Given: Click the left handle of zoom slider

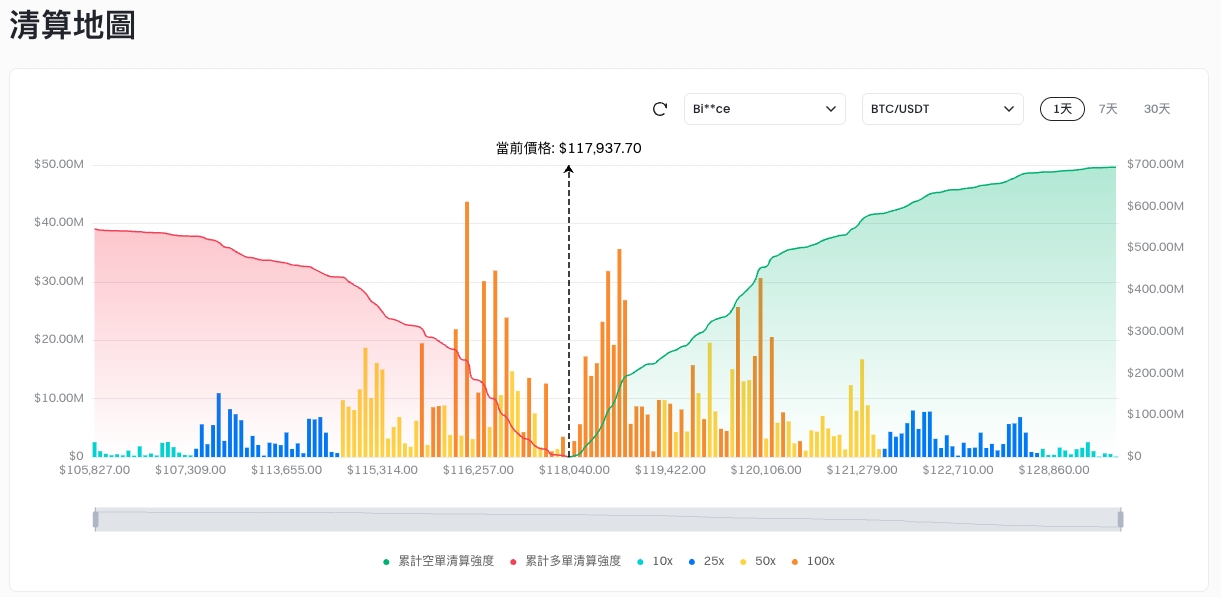Looking at the screenshot, I should tap(95, 519).
